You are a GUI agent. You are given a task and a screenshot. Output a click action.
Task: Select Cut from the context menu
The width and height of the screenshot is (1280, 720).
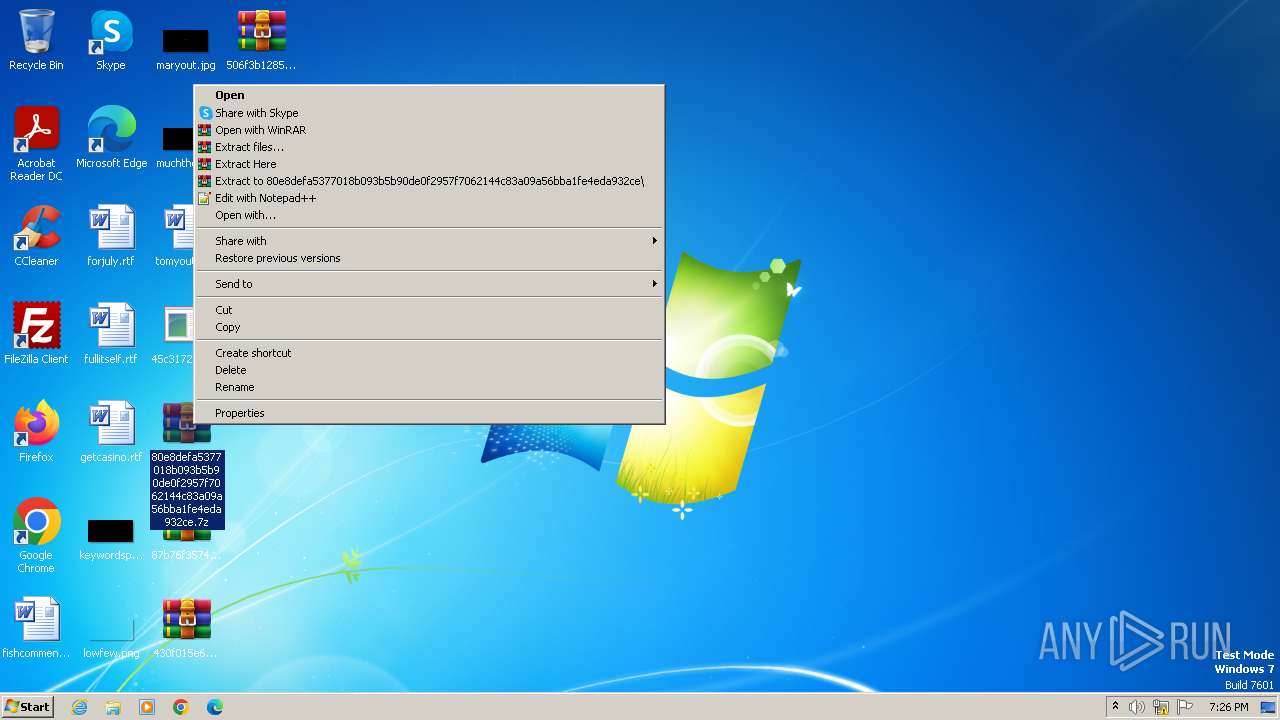tap(429, 310)
